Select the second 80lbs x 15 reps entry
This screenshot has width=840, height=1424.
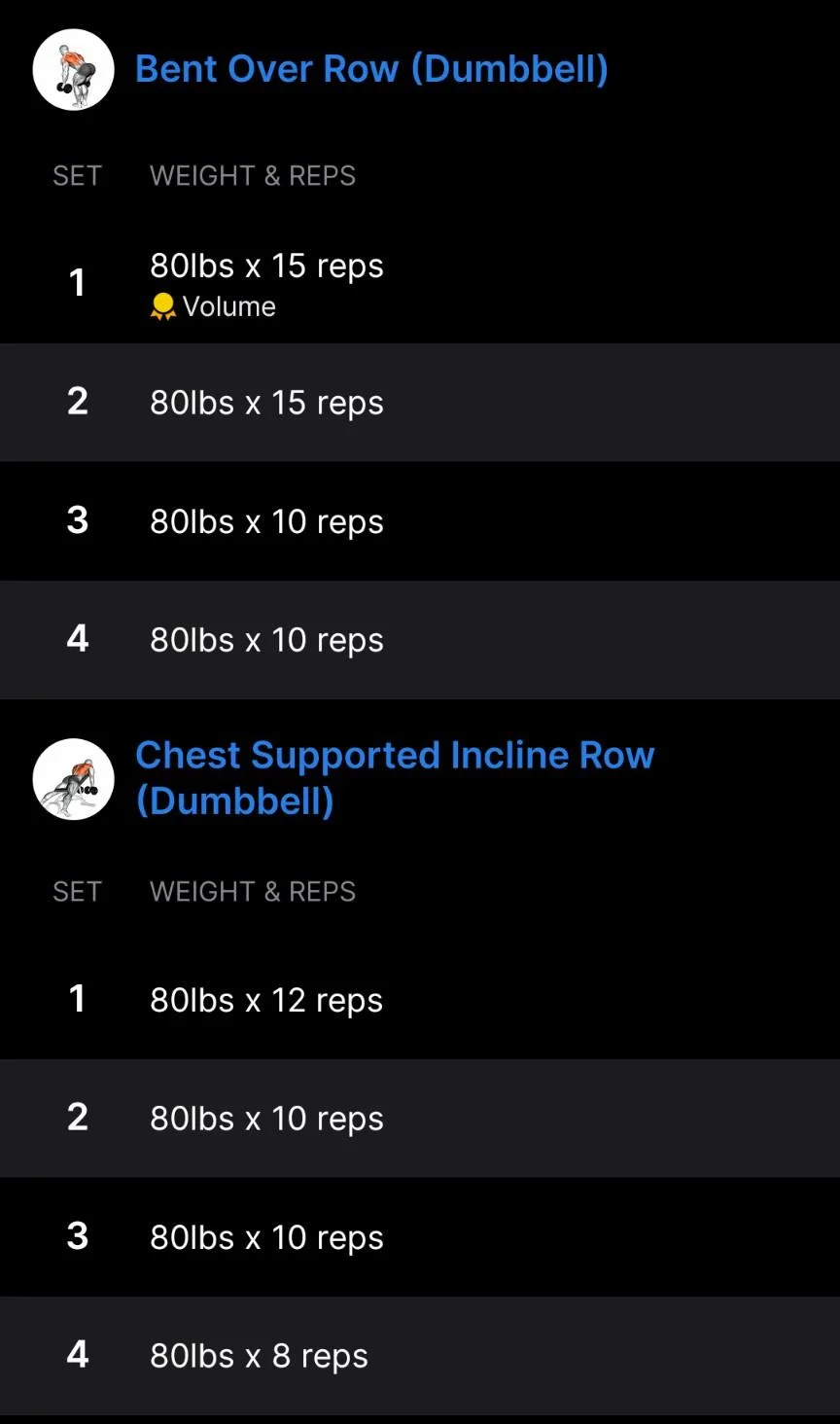click(266, 403)
